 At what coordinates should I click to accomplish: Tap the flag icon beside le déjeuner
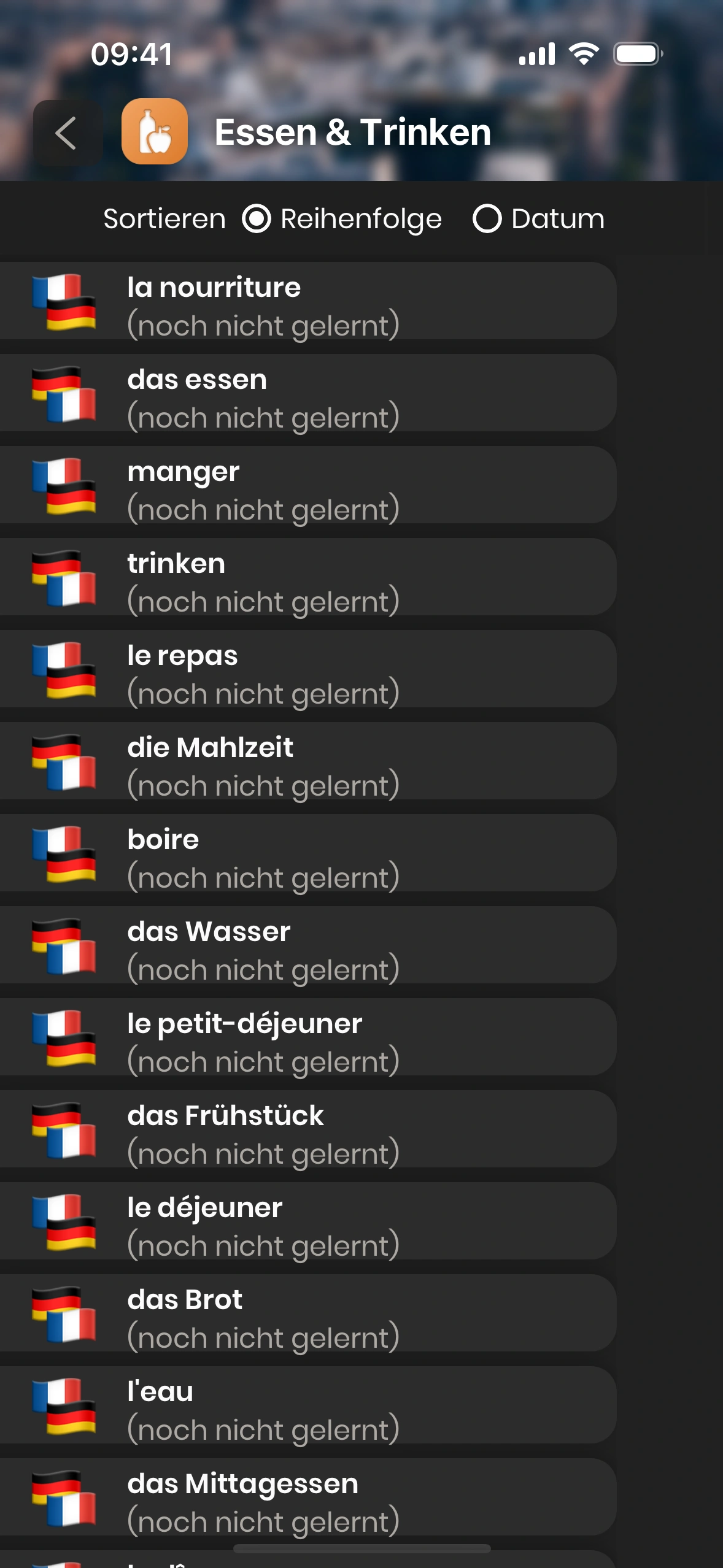(64, 1222)
